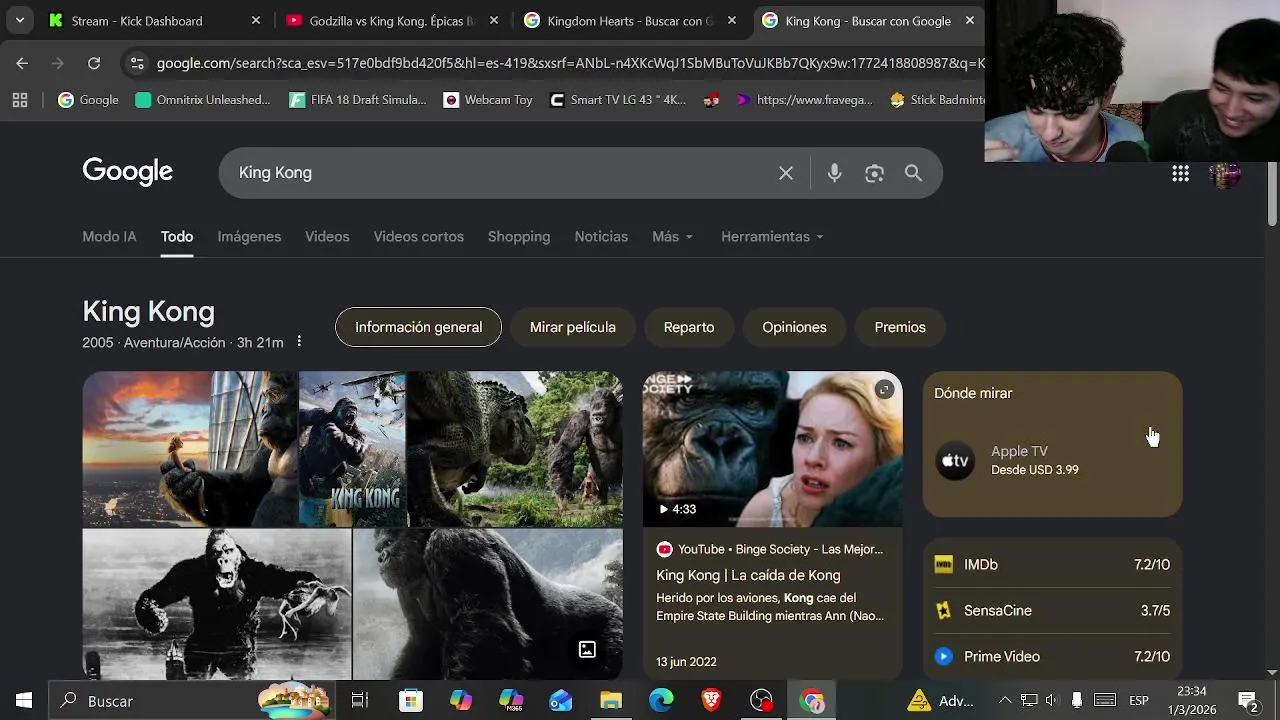Viewport: 1280px width, 720px height.
Task: Open the Google apps grid
Action: tap(1180, 174)
